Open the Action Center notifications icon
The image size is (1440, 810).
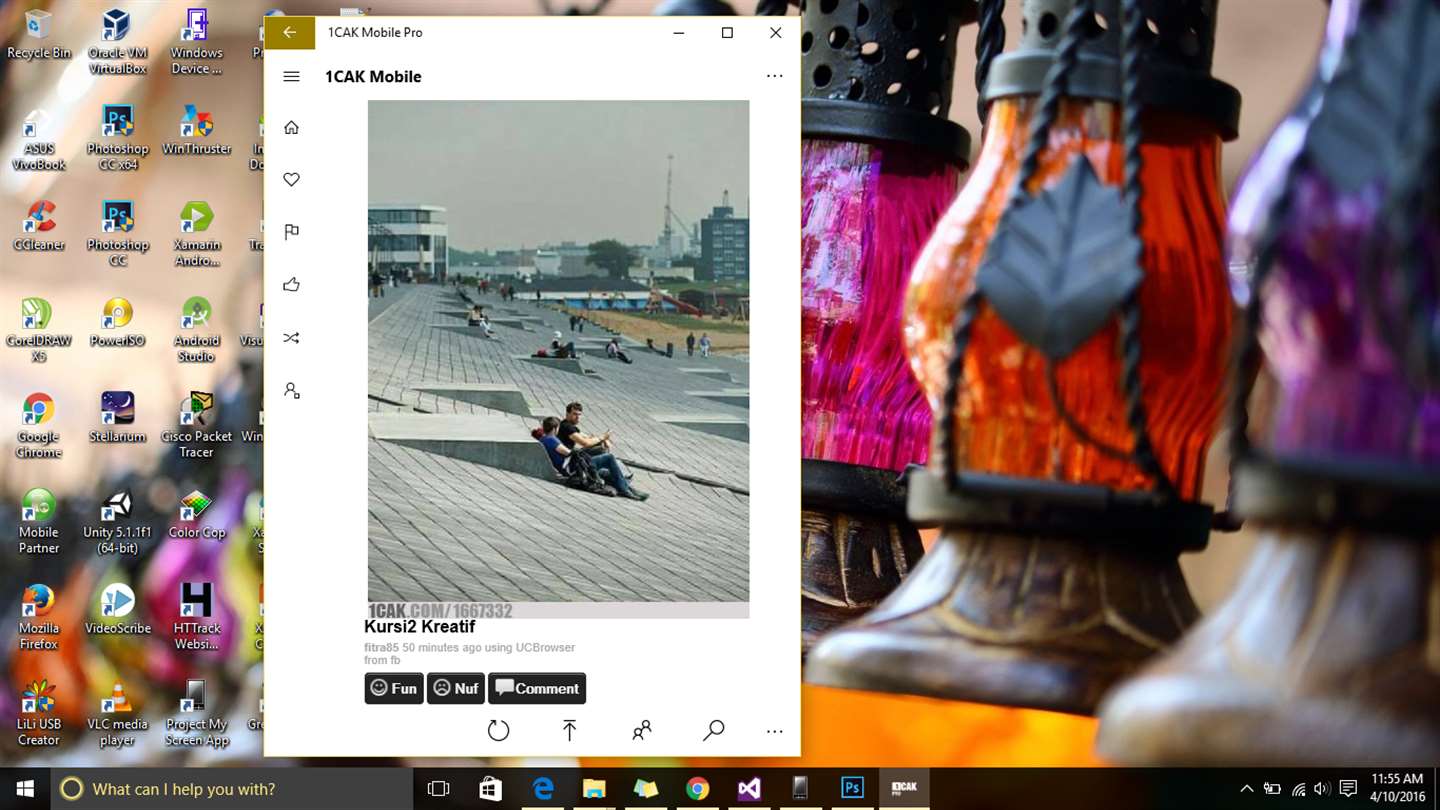1348,789
